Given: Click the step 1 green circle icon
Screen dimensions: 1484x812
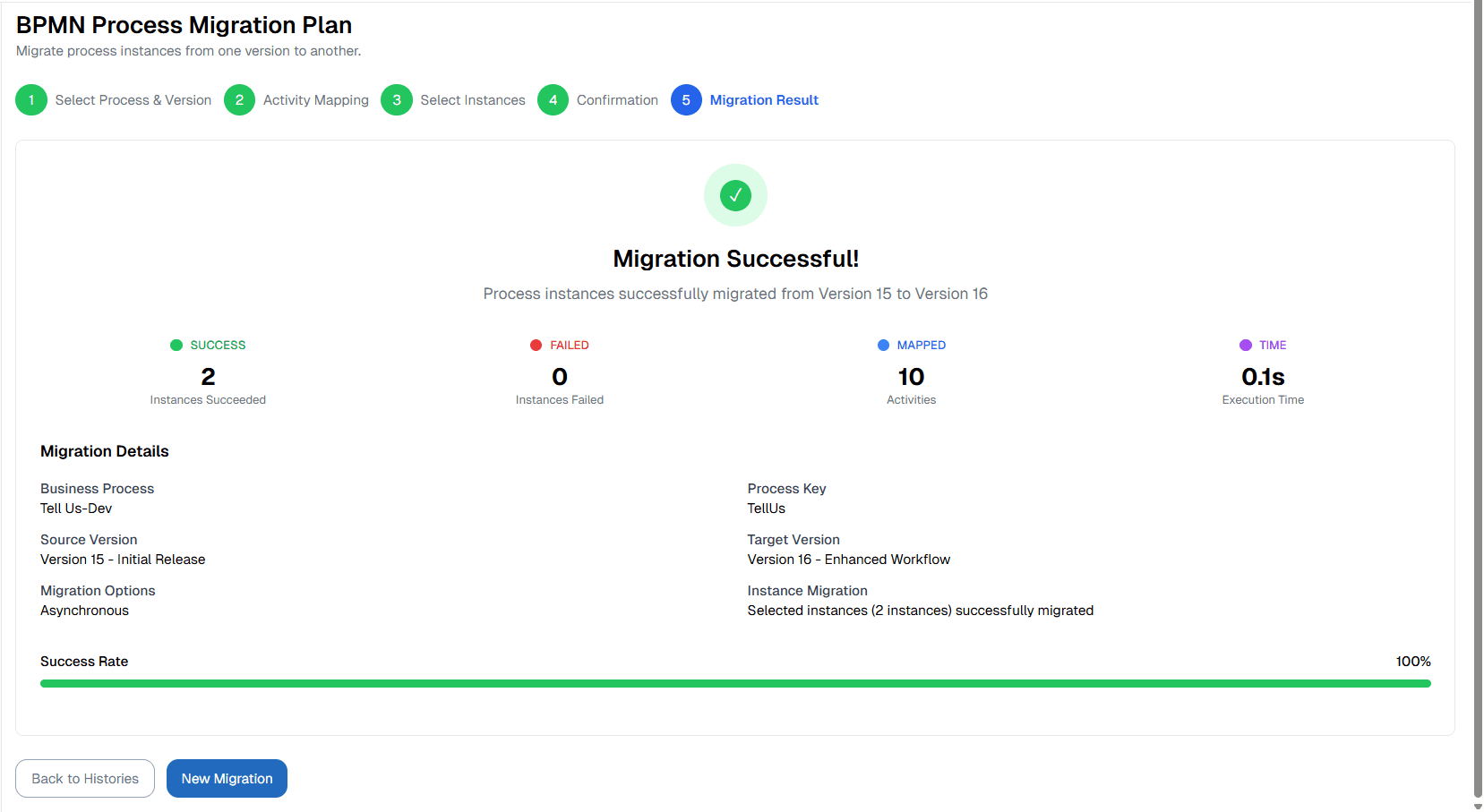Looking at the screenshot, I should [x=30, y=99].
